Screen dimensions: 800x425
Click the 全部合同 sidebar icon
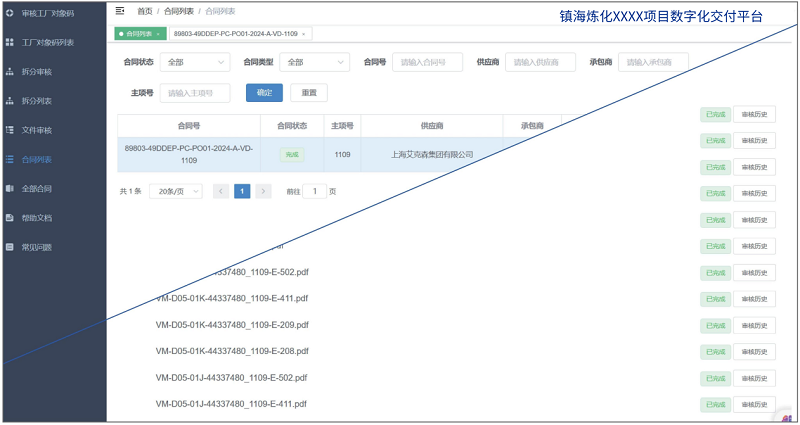10,188
